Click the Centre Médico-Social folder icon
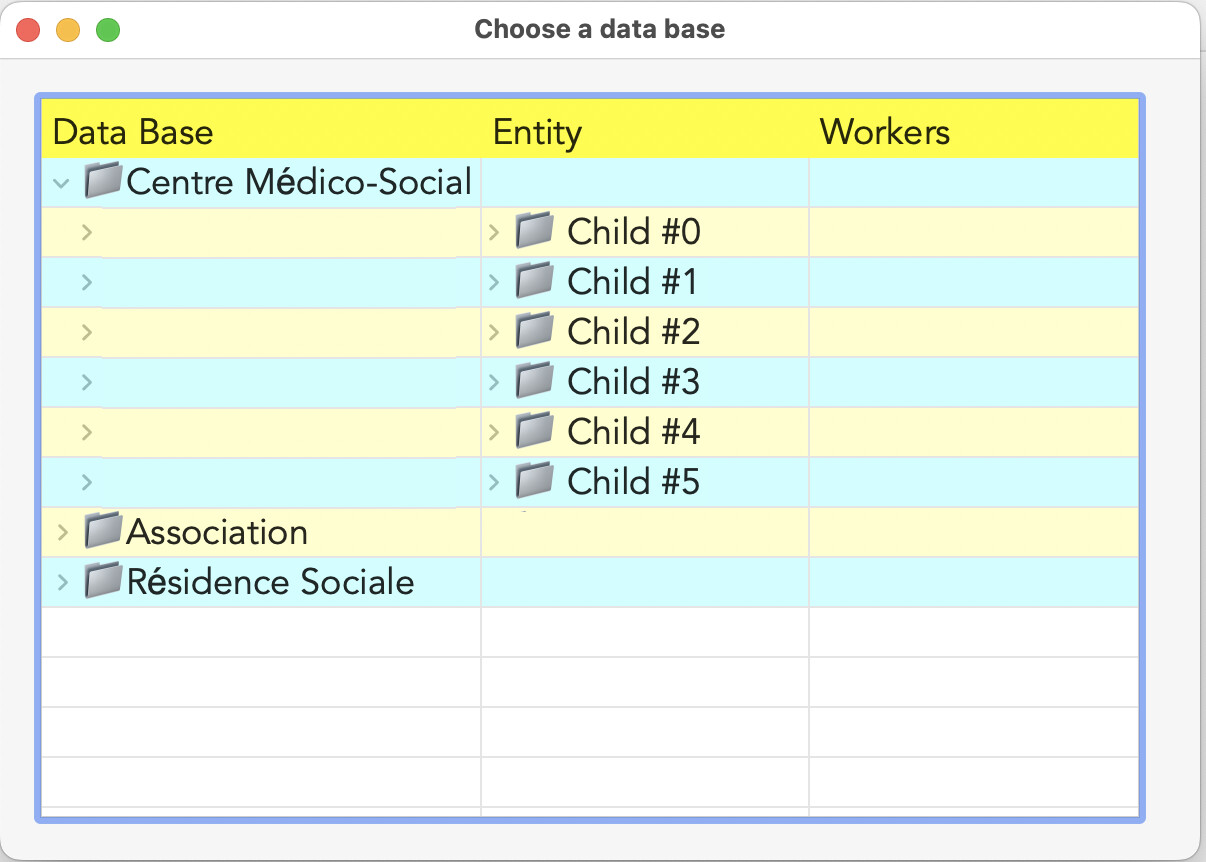The image size is (1206, 862). (103, 181)
